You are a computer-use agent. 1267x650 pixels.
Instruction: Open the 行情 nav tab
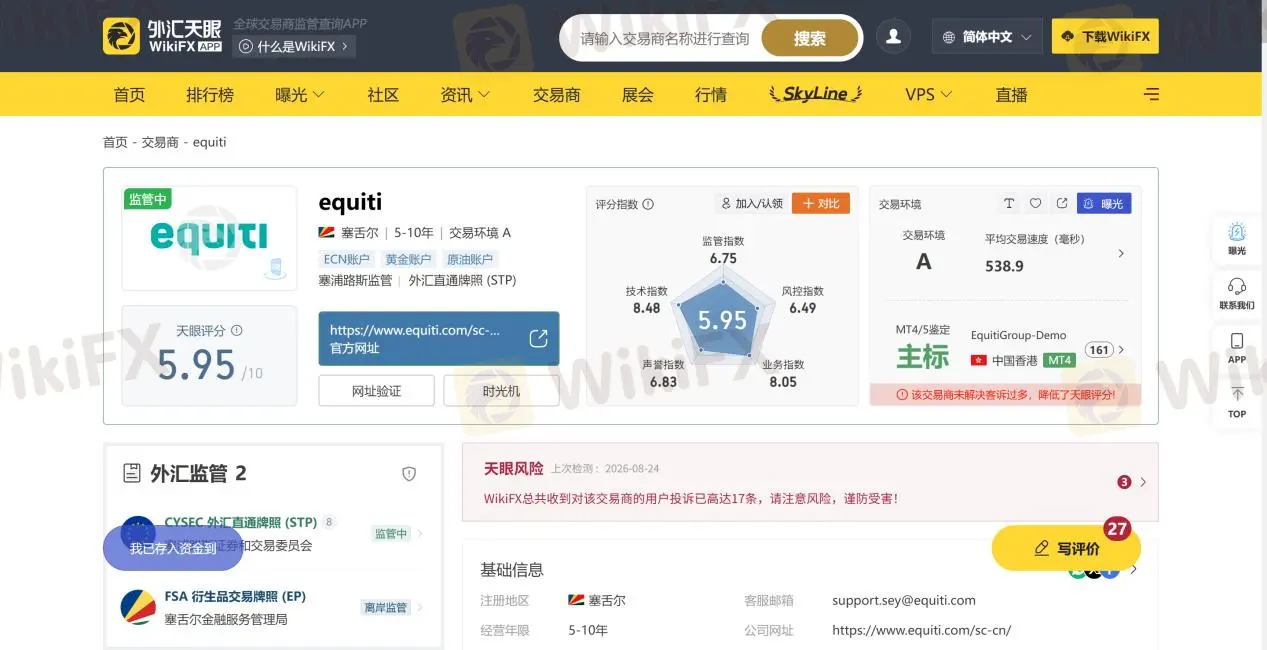pos(711,94)
